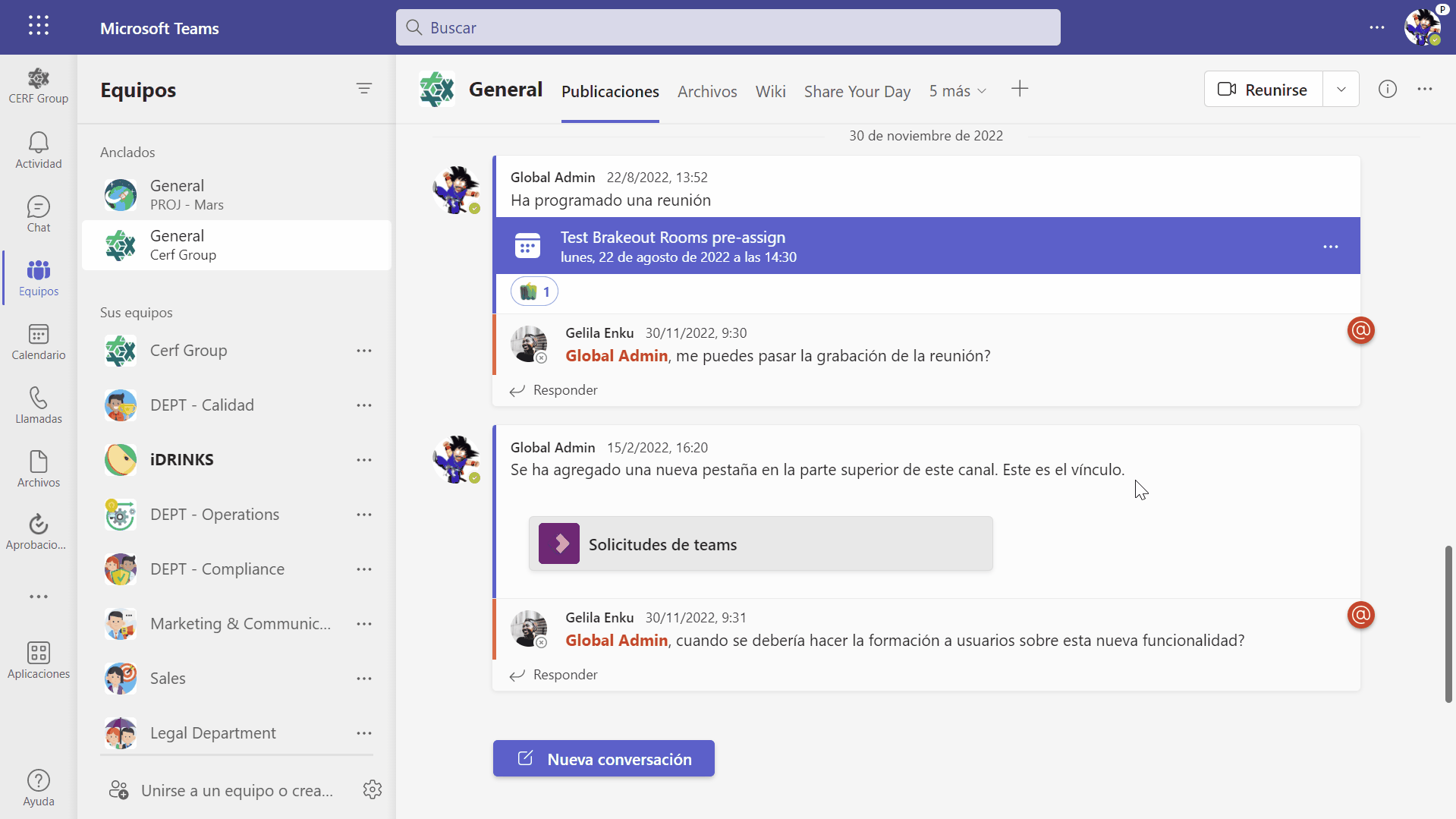The width and height of the screenshot is (1456, 819).
Task: Expand the Reunirse dropdown arrow
Action: tap(1341, 90)
